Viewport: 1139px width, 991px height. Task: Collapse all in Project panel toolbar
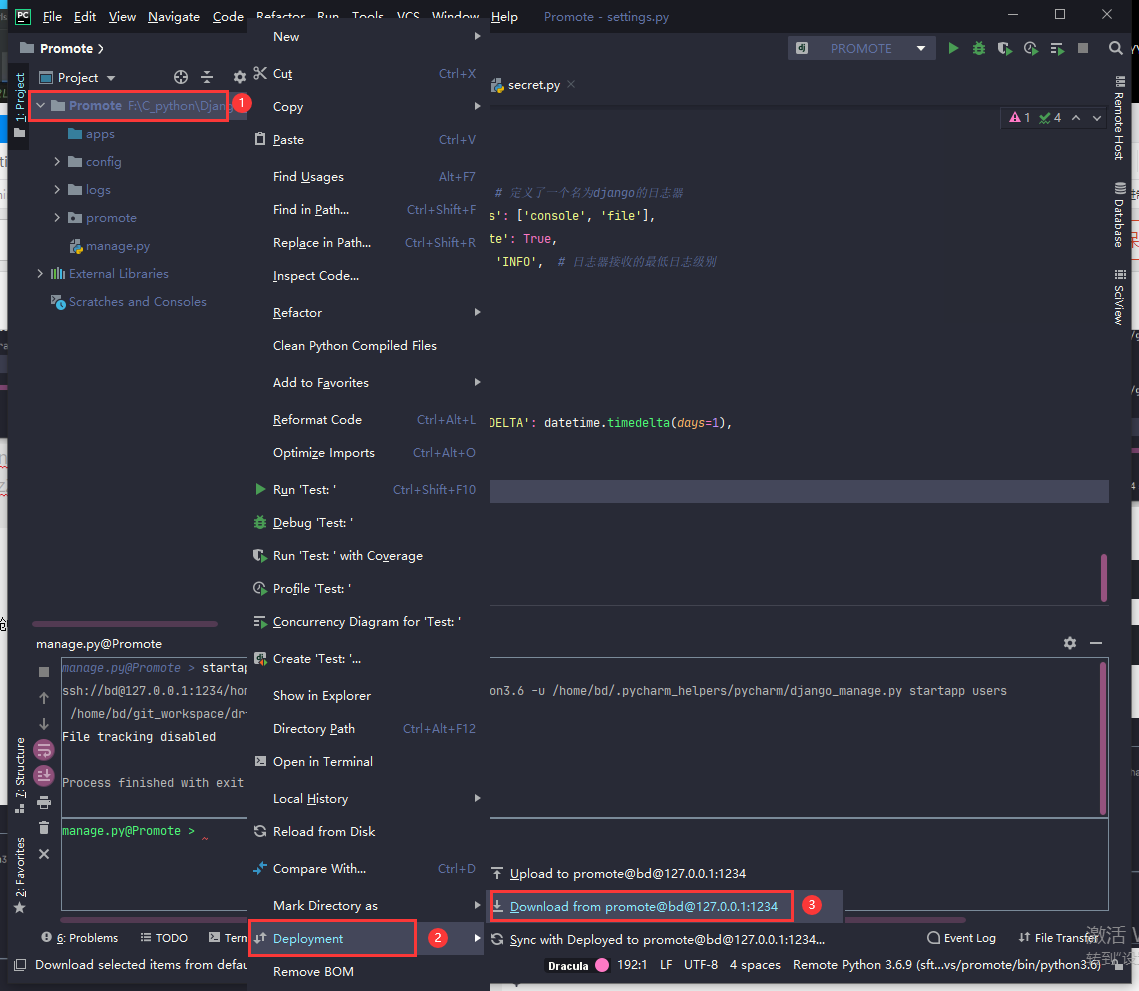click(x=207, y=77)
